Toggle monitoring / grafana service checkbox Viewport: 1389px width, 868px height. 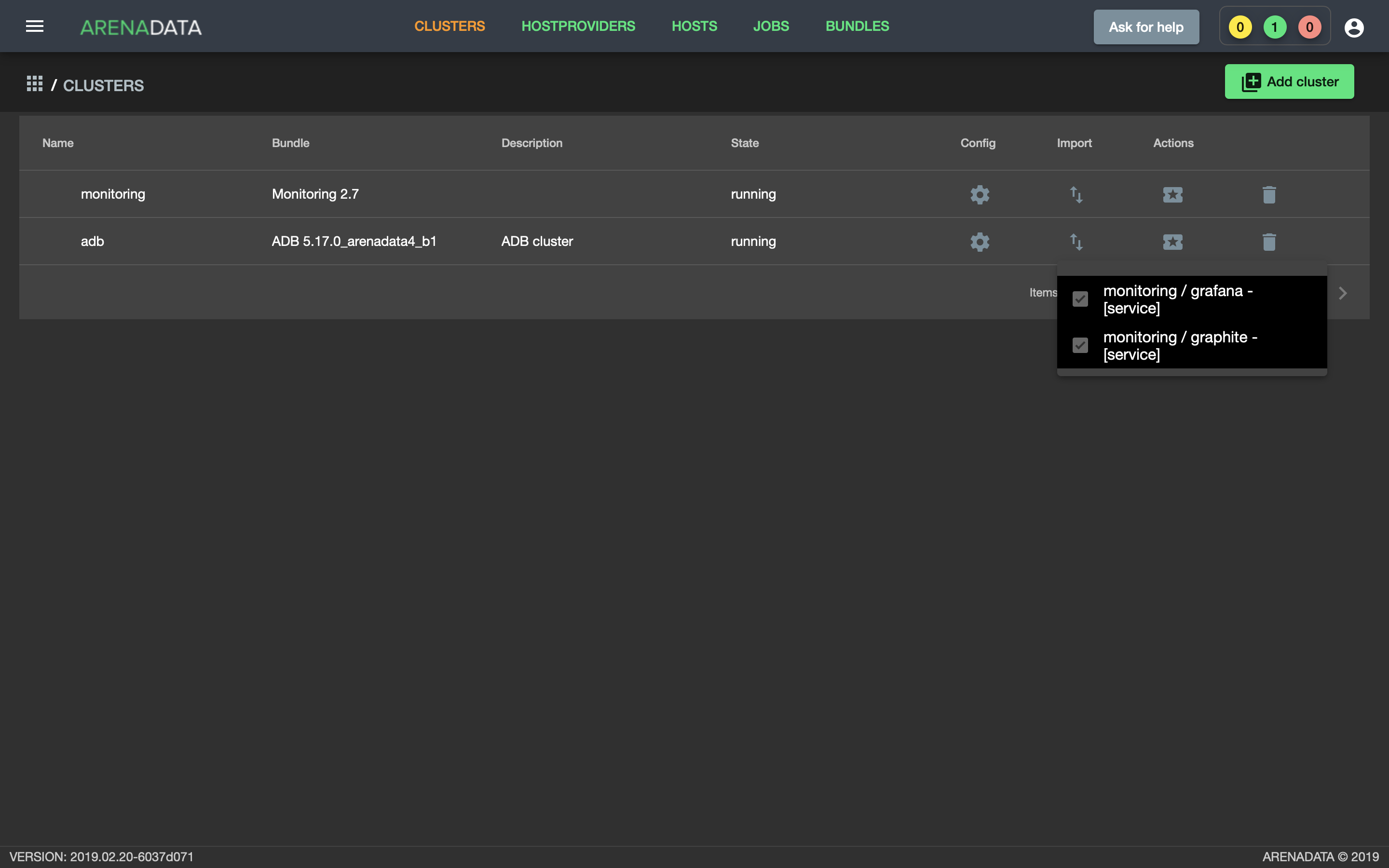(1080, 299)
